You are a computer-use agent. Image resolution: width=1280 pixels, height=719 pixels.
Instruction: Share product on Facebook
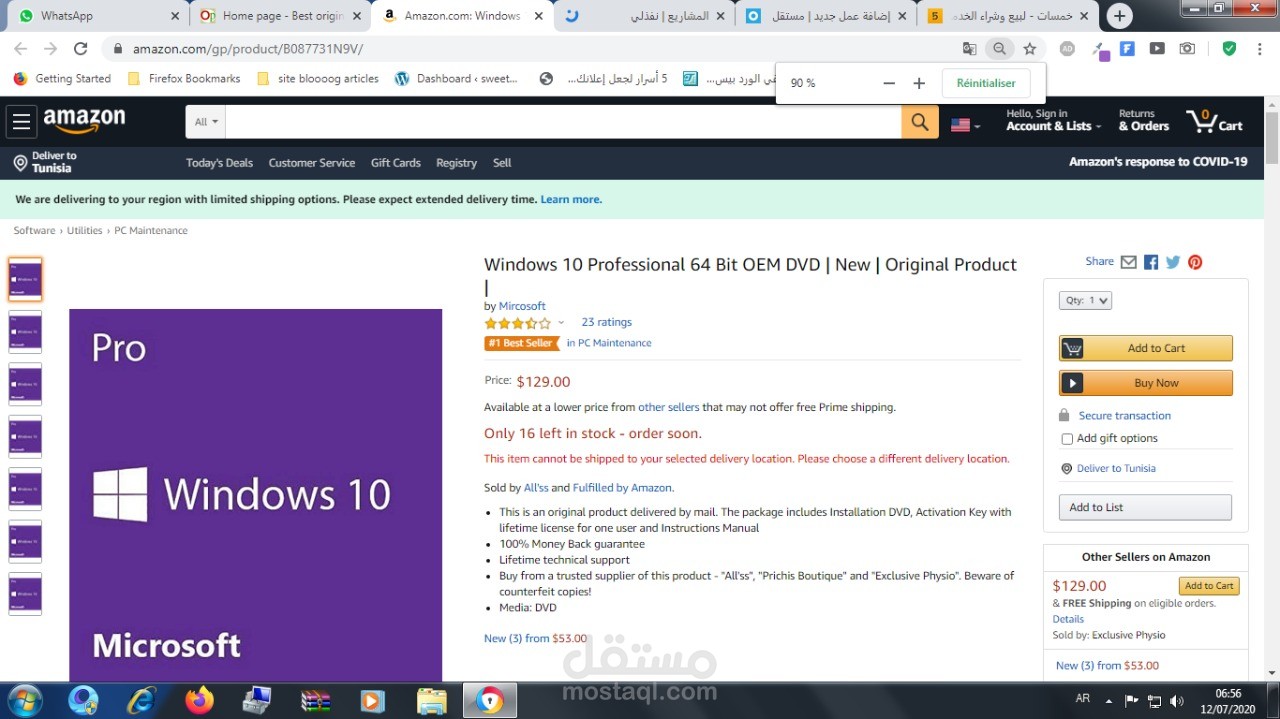tap(1151, 262)
